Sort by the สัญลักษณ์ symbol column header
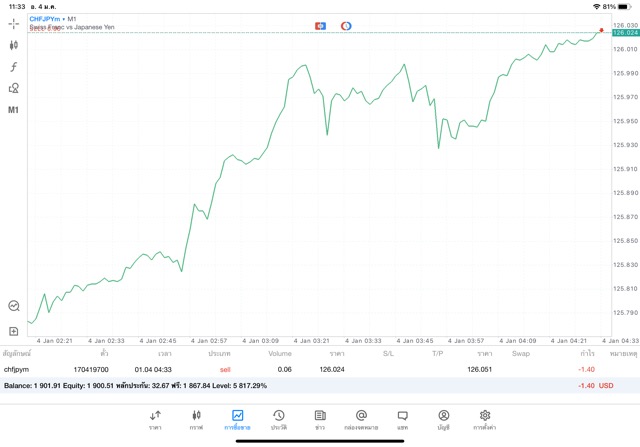This screenshot has height=447, width=640. (x=17, y=354)
